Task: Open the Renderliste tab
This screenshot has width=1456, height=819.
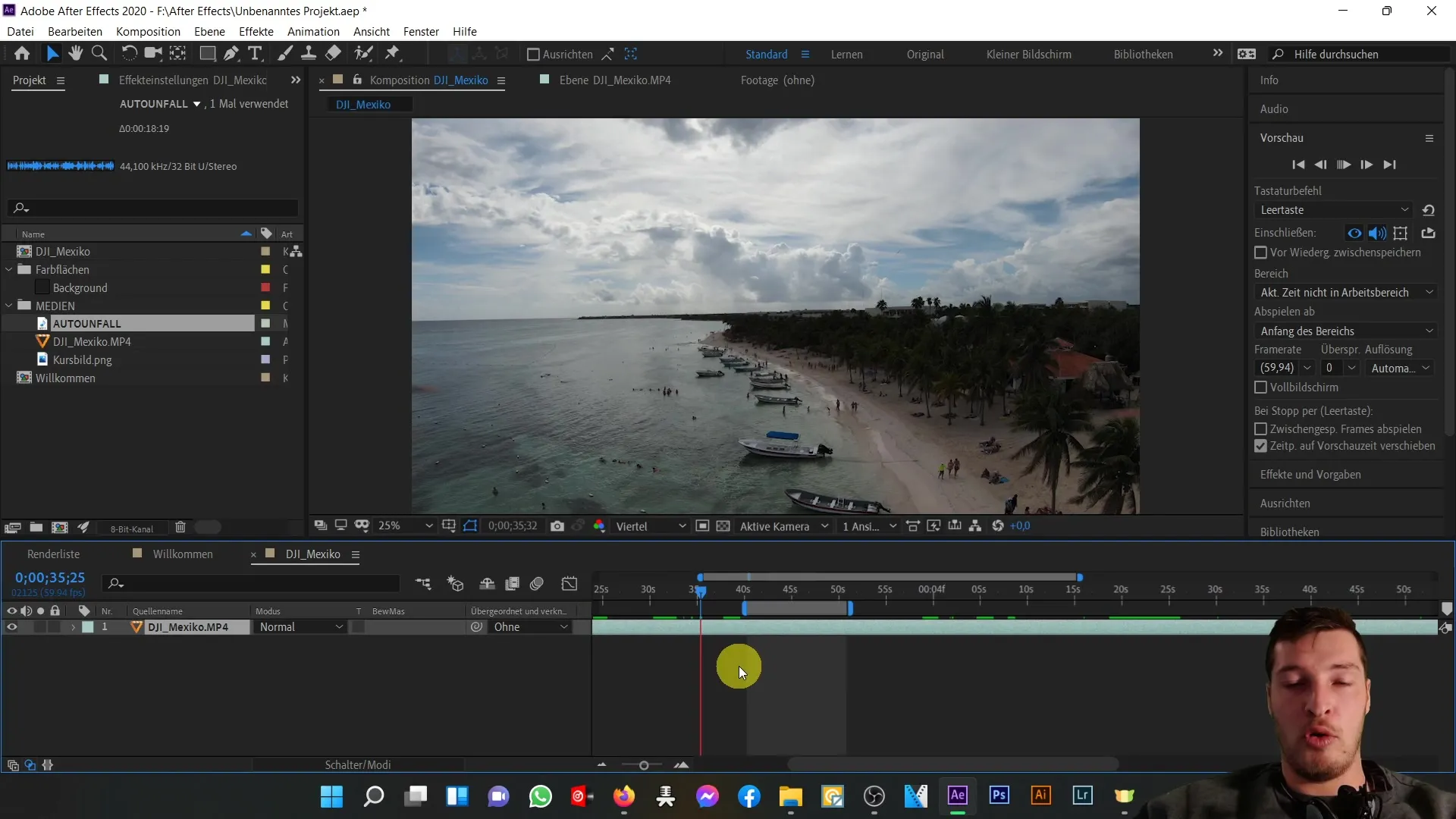Action: click(x=53, y=554)
